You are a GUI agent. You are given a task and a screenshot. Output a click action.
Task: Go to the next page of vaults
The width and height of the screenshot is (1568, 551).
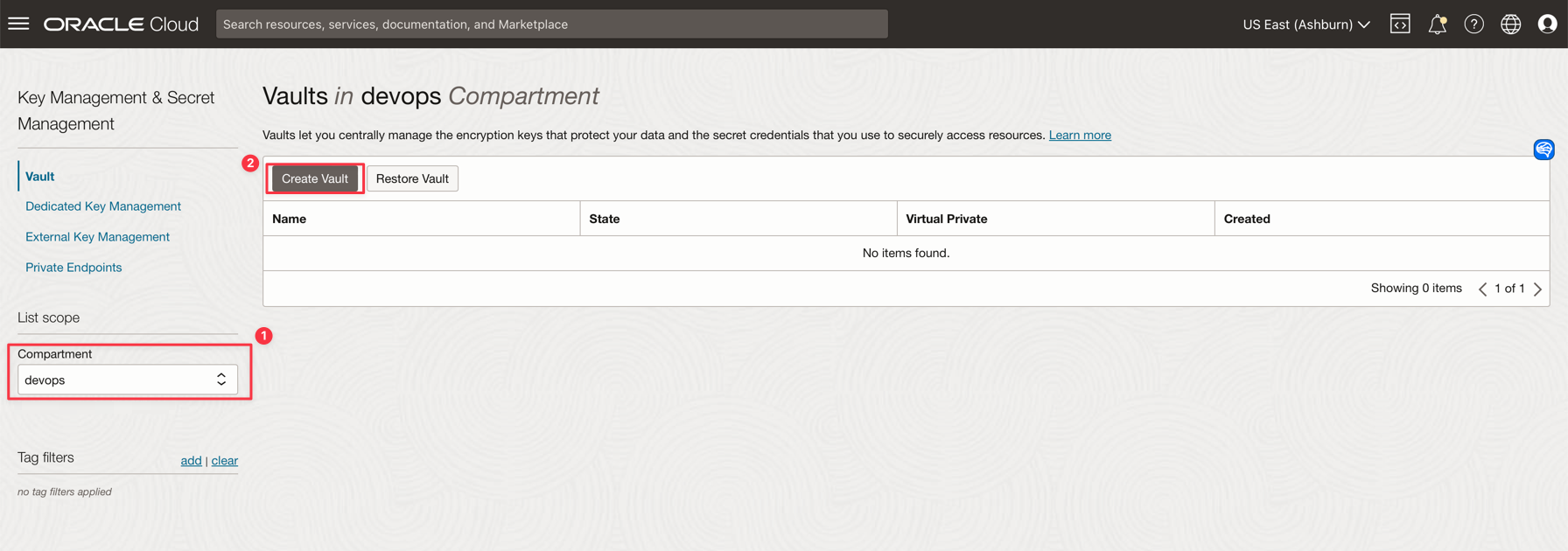tap(1537, 289)
